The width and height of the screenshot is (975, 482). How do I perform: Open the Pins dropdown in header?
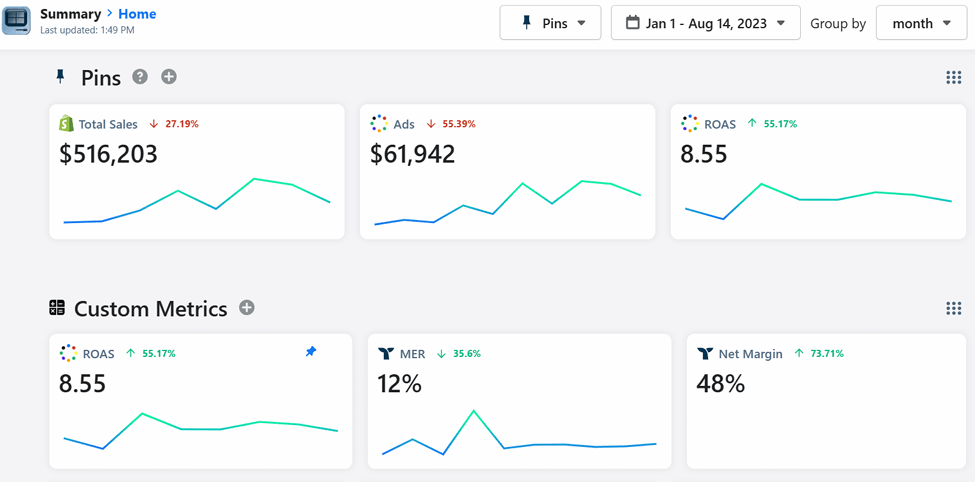551,23
